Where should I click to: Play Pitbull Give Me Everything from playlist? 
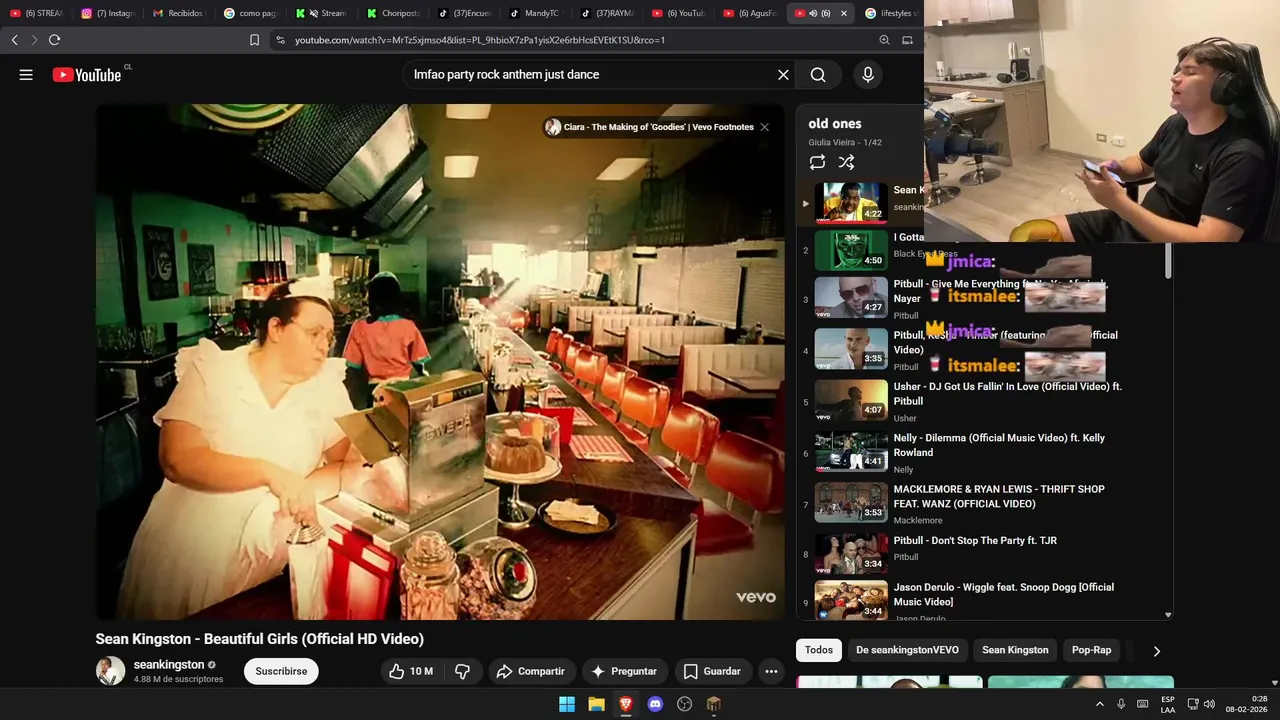(x=851, y=298)
